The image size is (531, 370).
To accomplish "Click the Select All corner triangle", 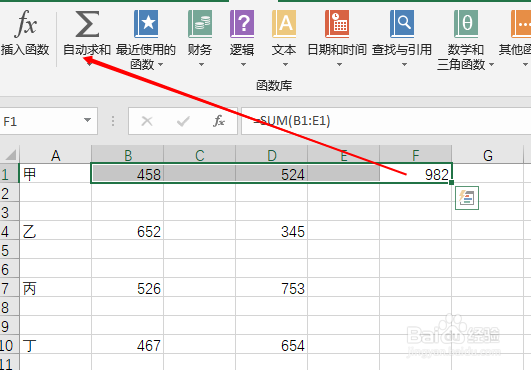I will 10,155.
